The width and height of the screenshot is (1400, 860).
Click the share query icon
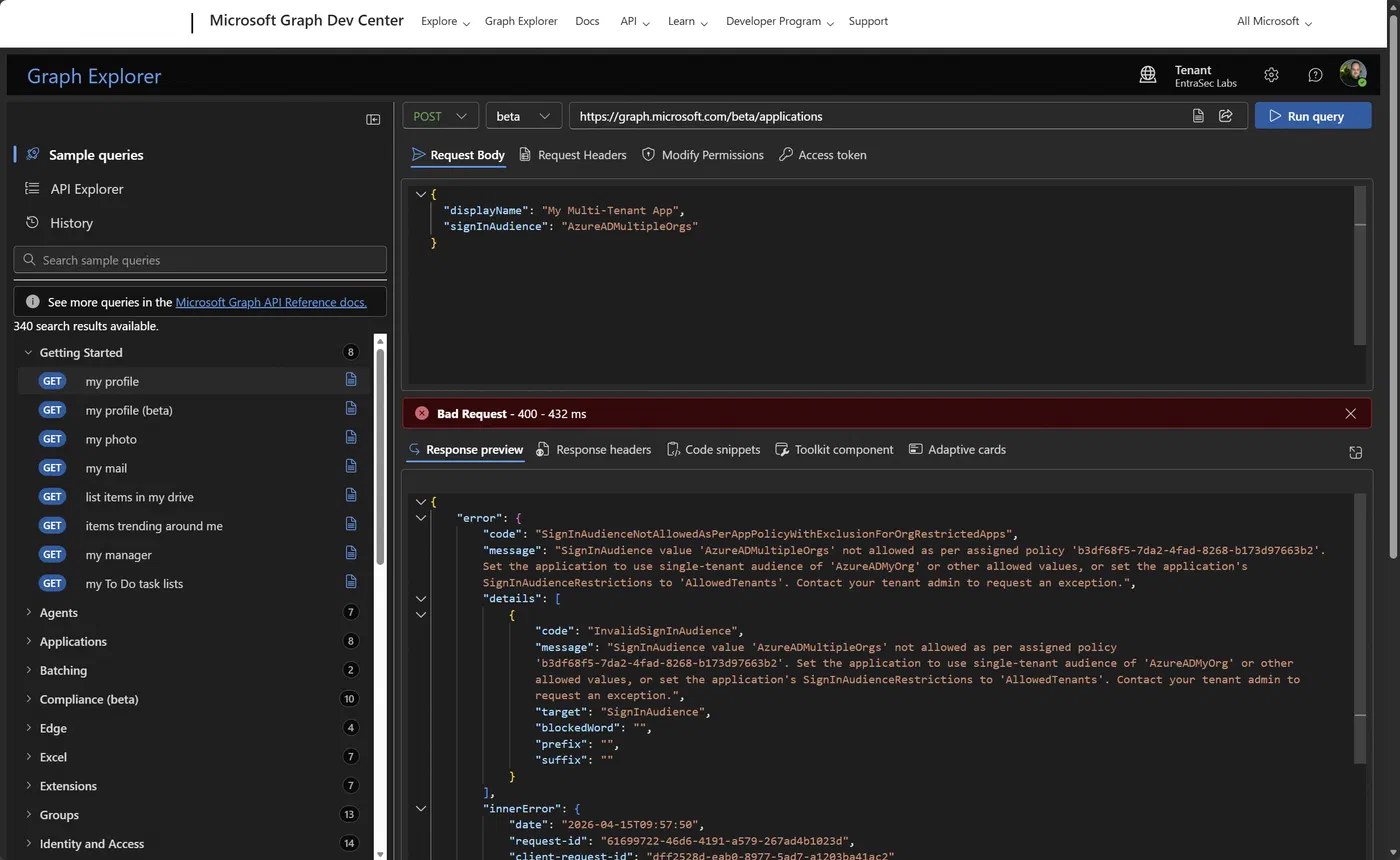[x=1225, y=116]
